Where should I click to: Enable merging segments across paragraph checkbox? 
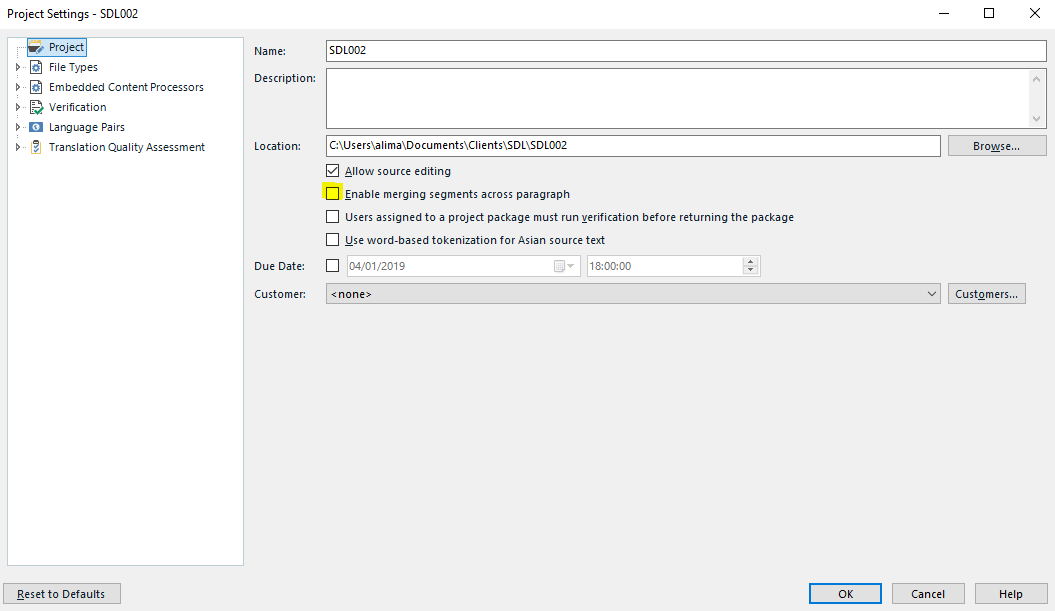point(332,194)
